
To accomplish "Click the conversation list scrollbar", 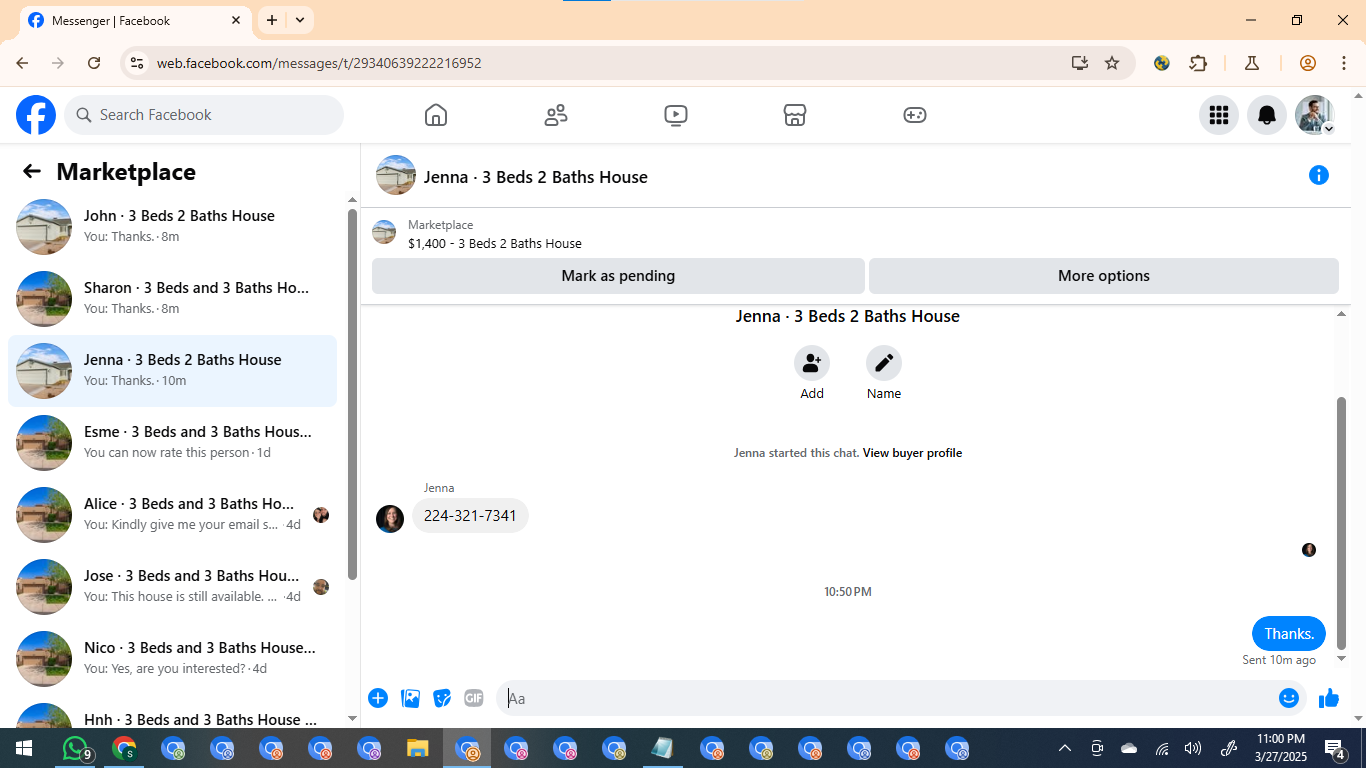I will (x=352, y=395).
